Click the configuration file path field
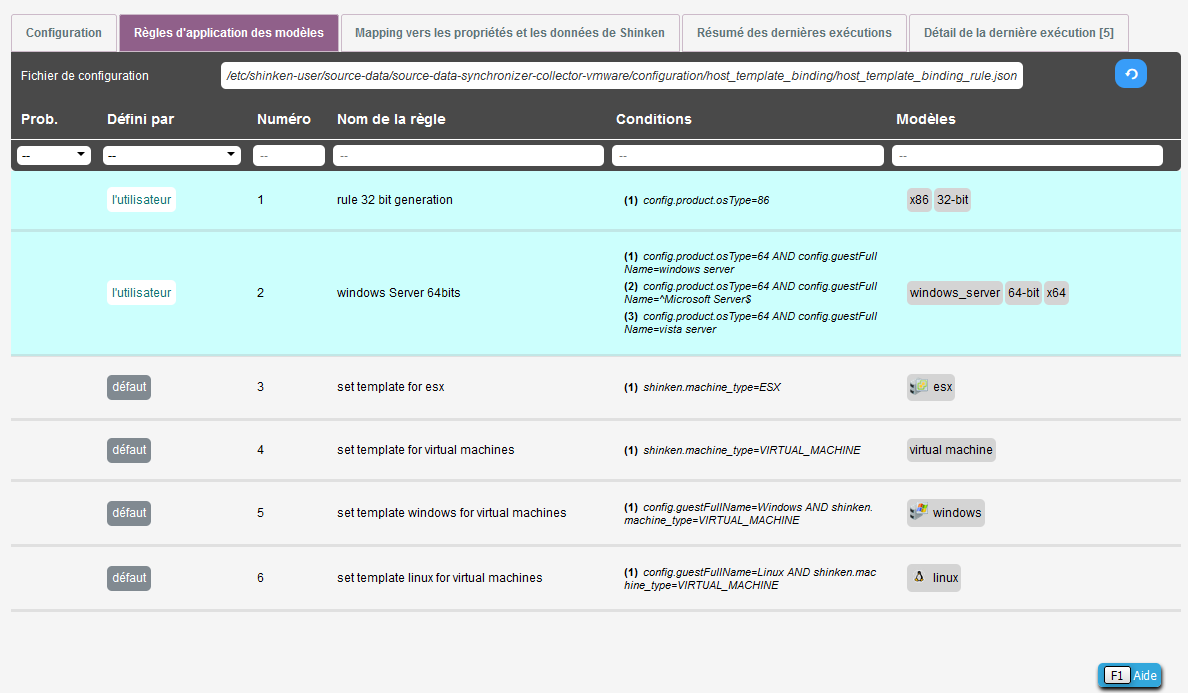This screenshot has height=693, width=1188. 621,76
